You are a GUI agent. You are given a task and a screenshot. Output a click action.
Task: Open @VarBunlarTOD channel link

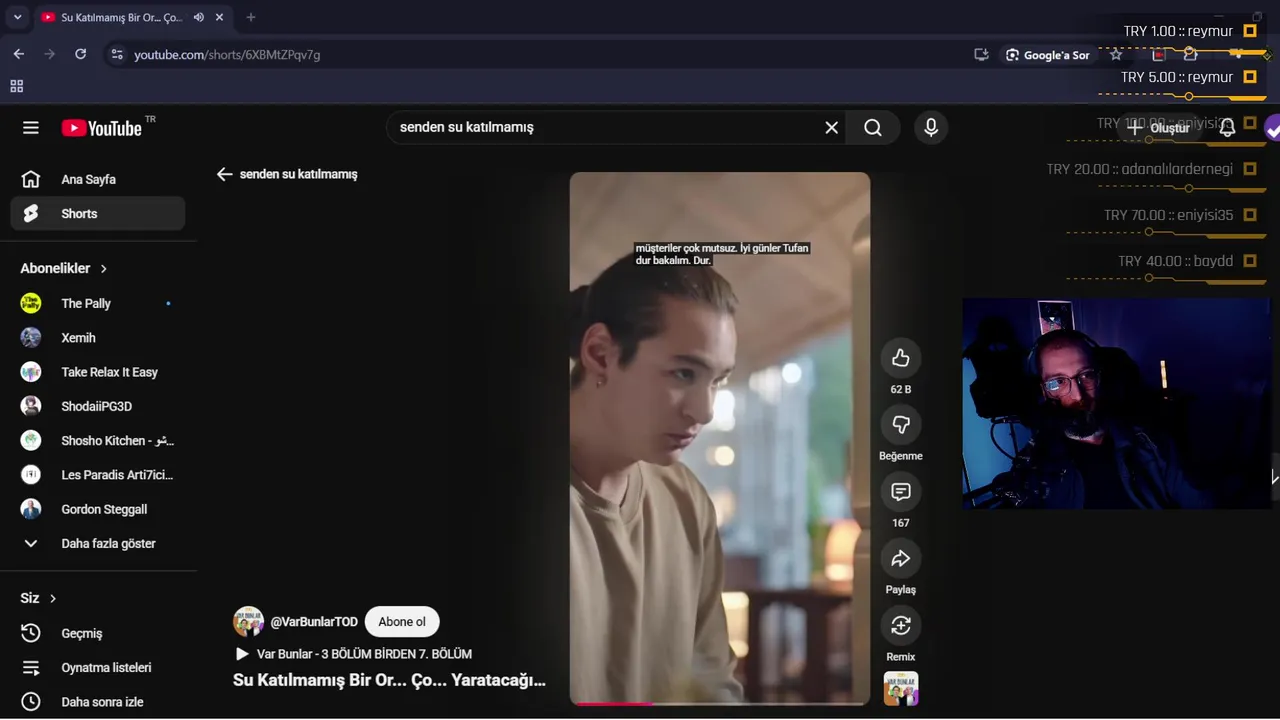coord(314,622)
